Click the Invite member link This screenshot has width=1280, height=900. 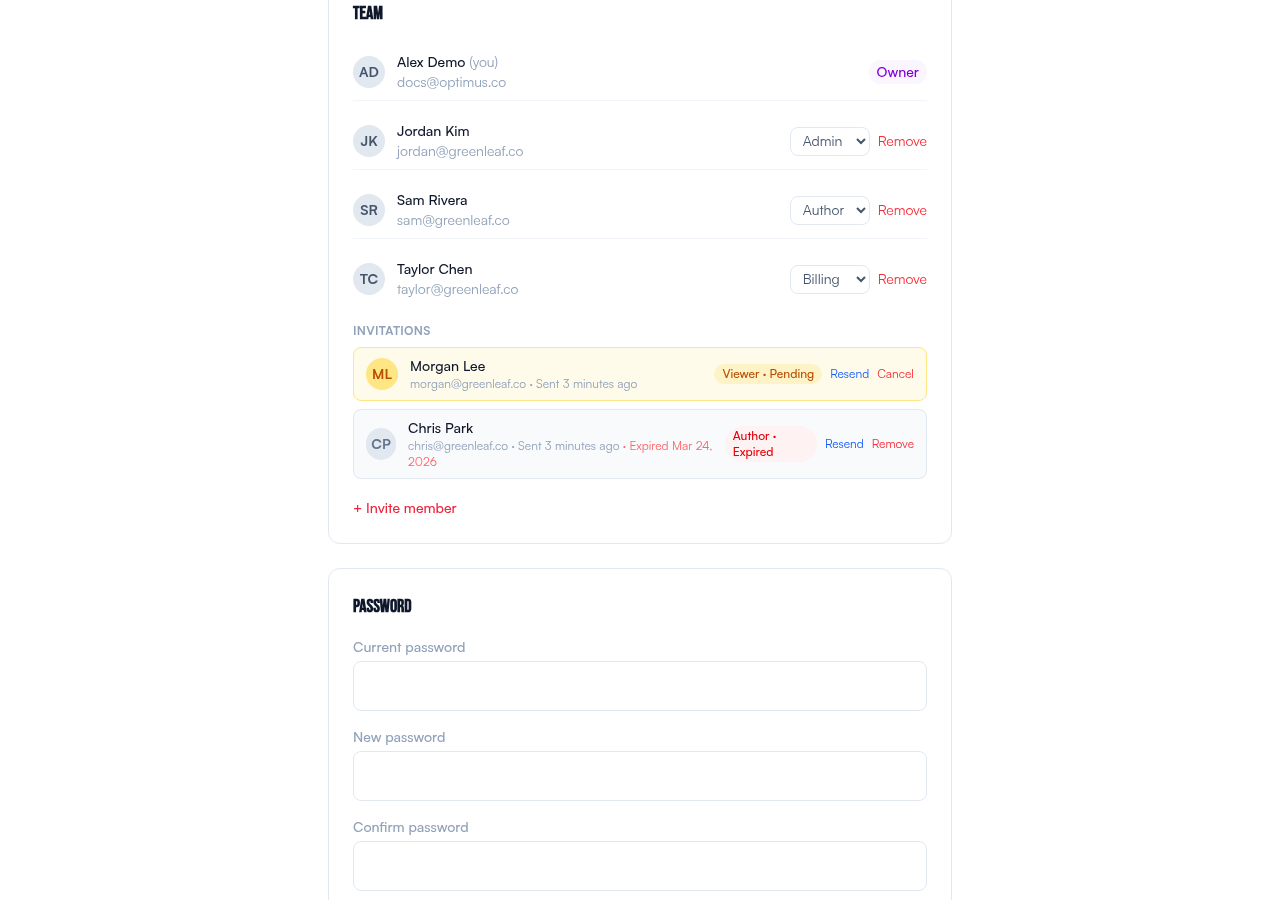(404, 508)
